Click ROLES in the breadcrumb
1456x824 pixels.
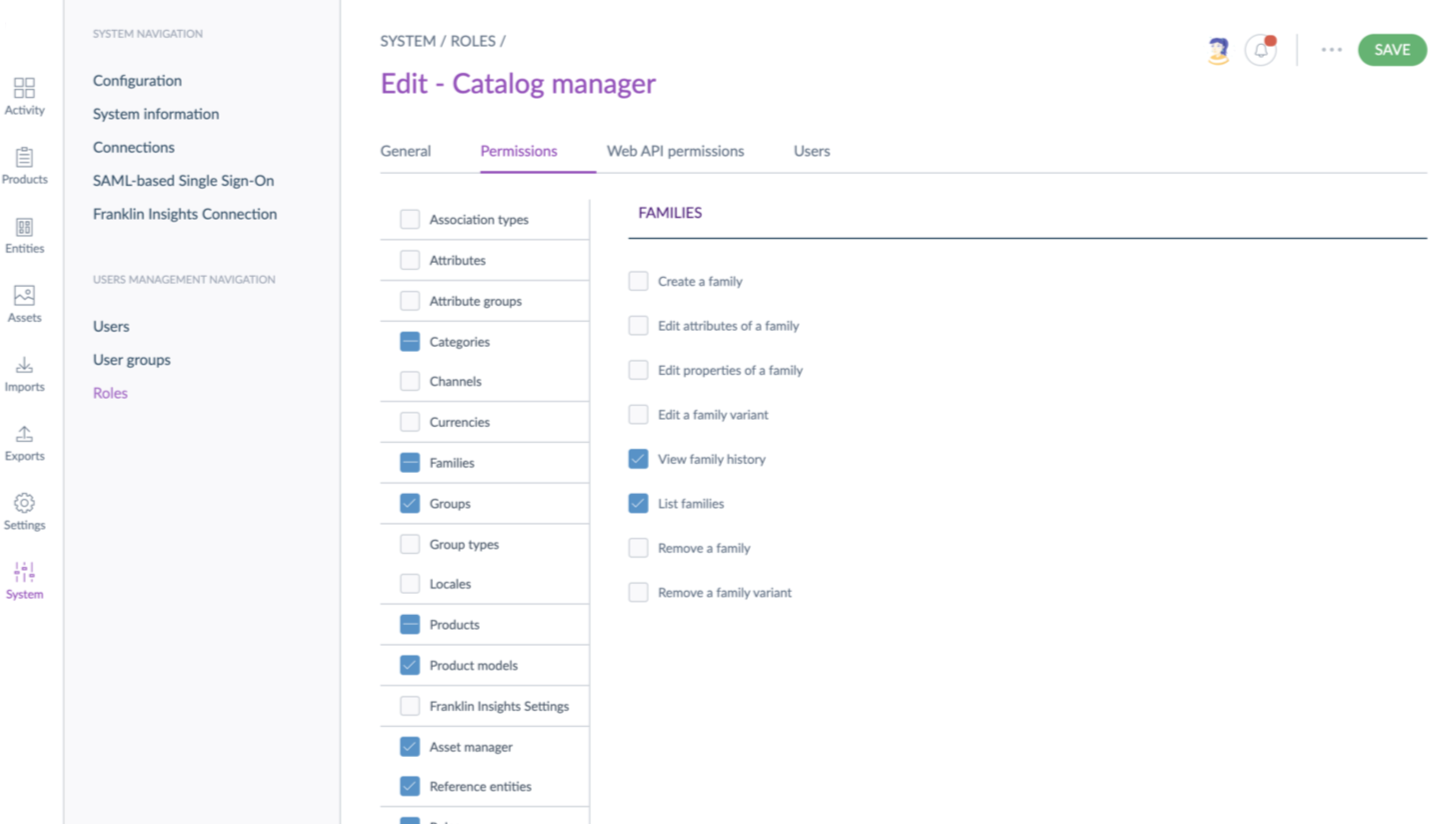(473, 41)
